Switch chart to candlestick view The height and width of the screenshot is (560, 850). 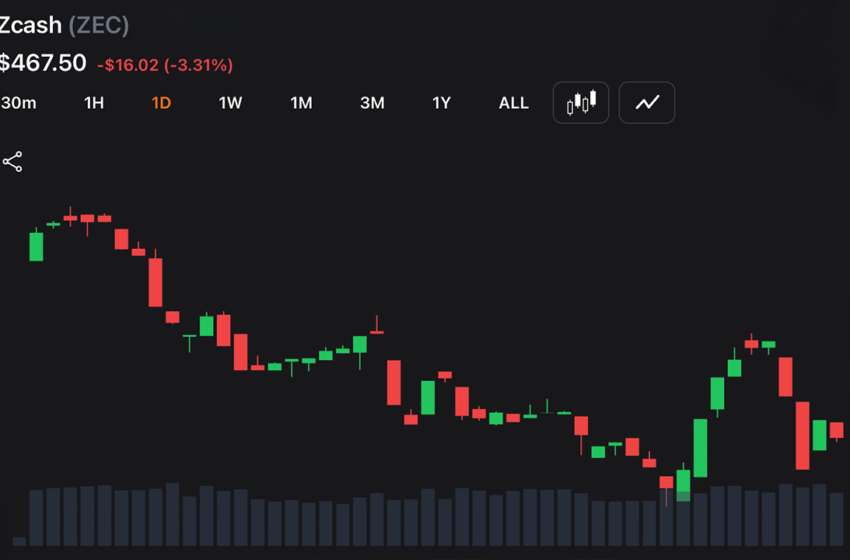click(581, 102)
